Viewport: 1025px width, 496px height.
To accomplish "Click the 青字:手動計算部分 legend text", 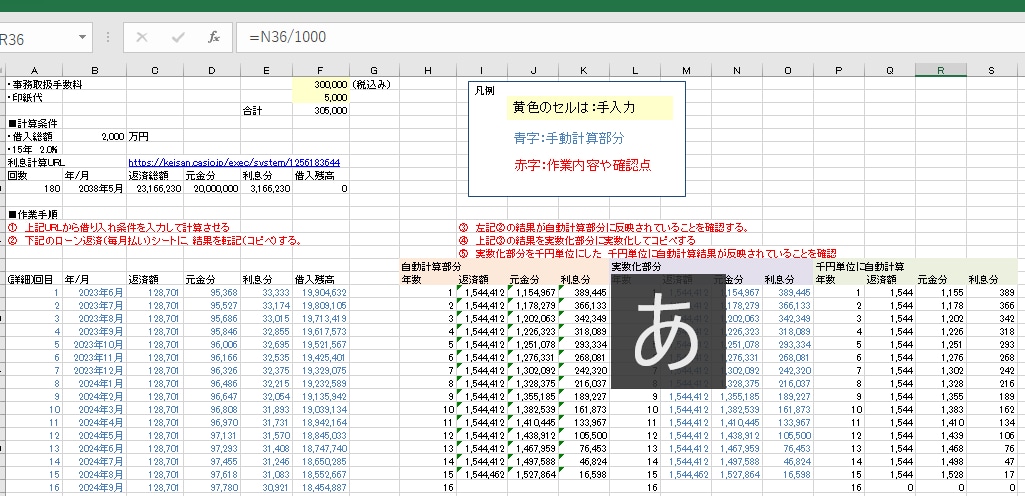I will tap(569, 139).
